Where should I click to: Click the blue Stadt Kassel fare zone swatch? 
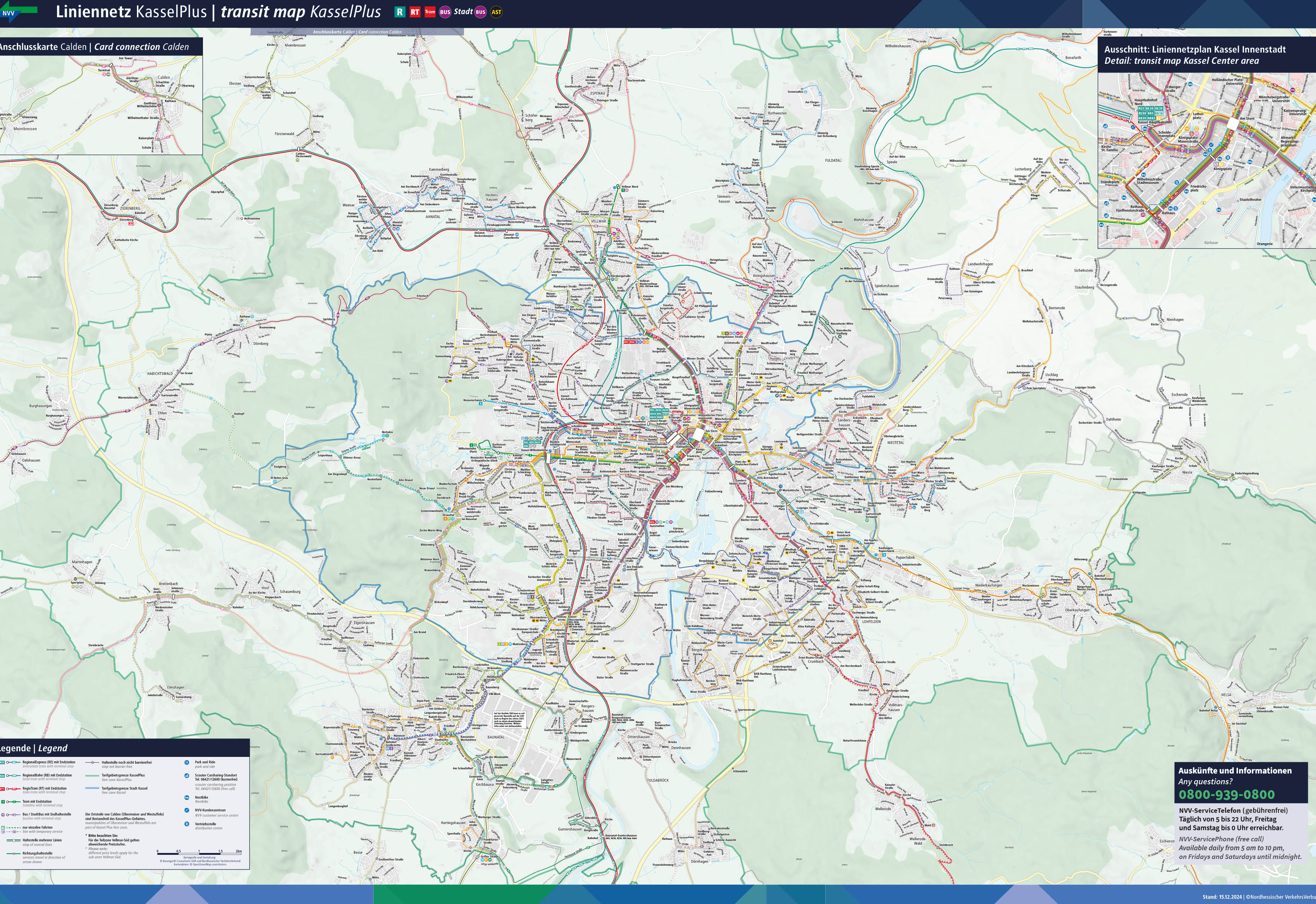(x=92, y=788)
